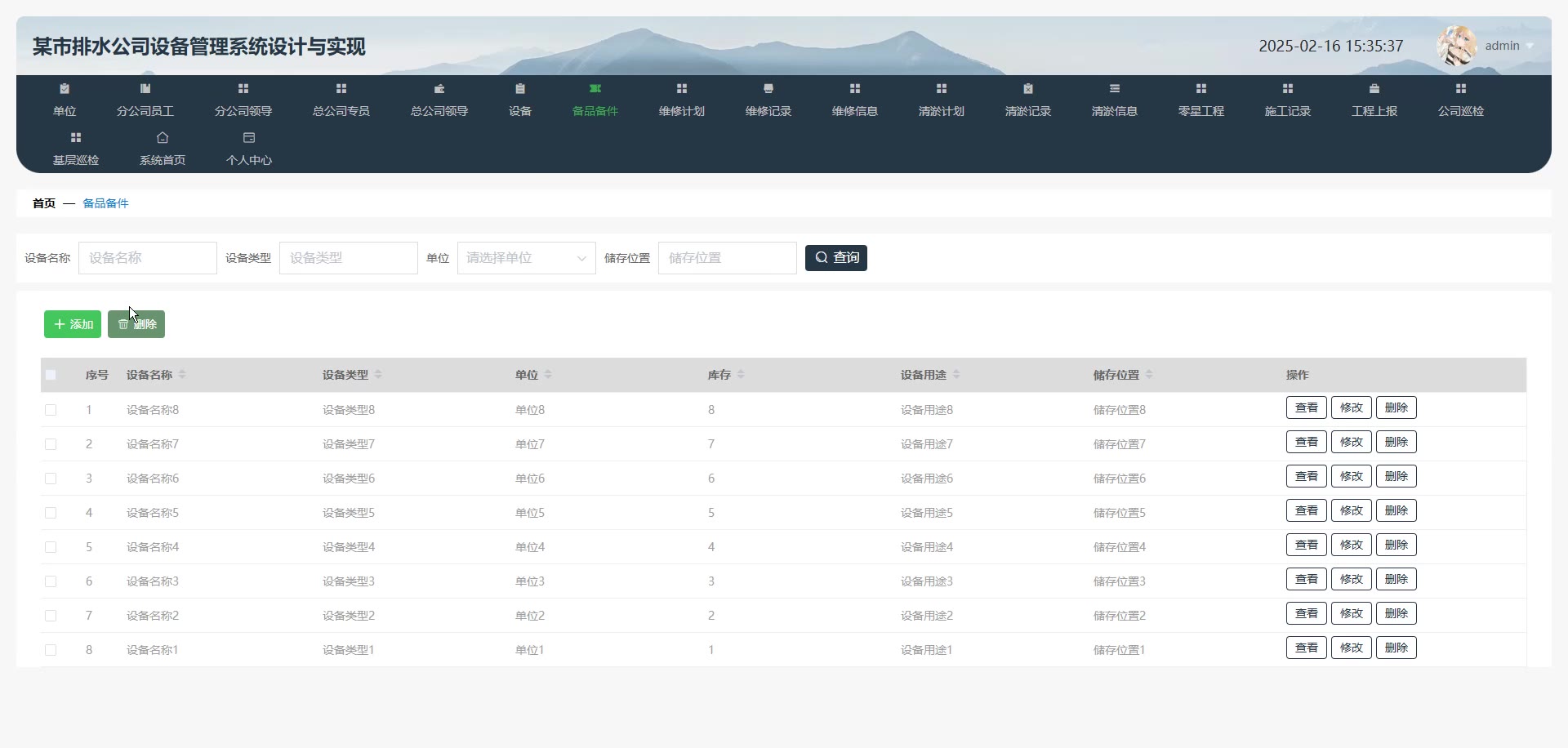Image resolution: width=1568 pixels, height=748 pixels.
Task: Click the 设备名称 search input field
Action: pyautogui.click(x=148, y=258)
